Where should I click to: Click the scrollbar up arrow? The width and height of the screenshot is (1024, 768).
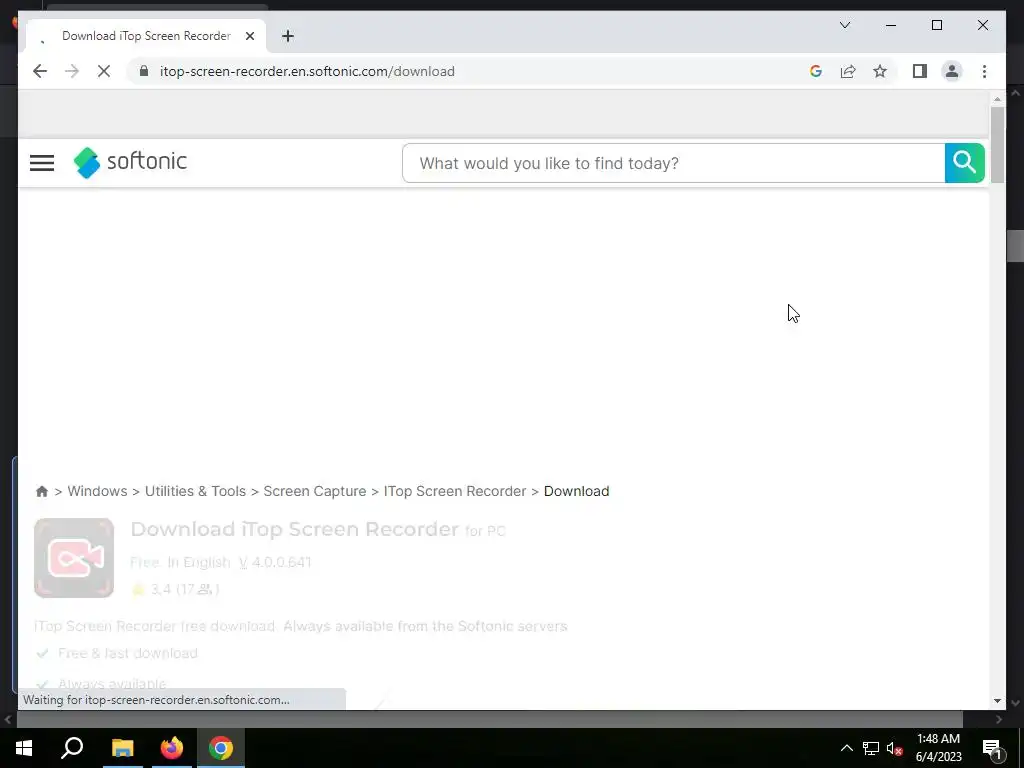[997, 99]
